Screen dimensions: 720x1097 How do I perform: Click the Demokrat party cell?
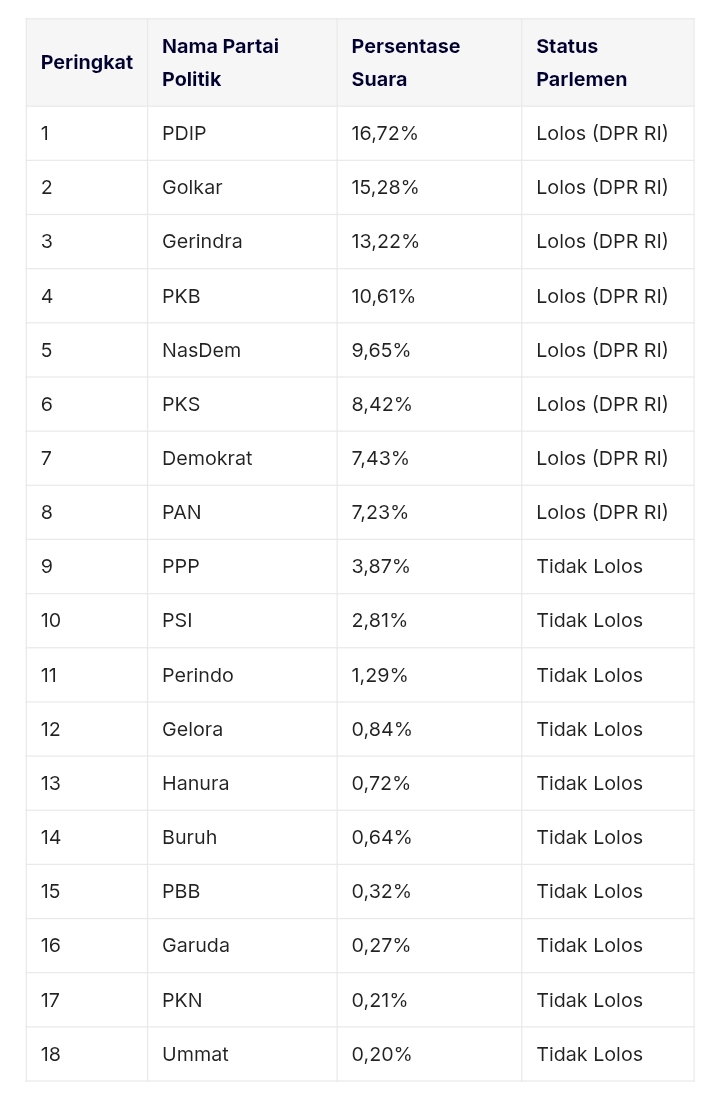pyautogui.click(x=242, y=458)
